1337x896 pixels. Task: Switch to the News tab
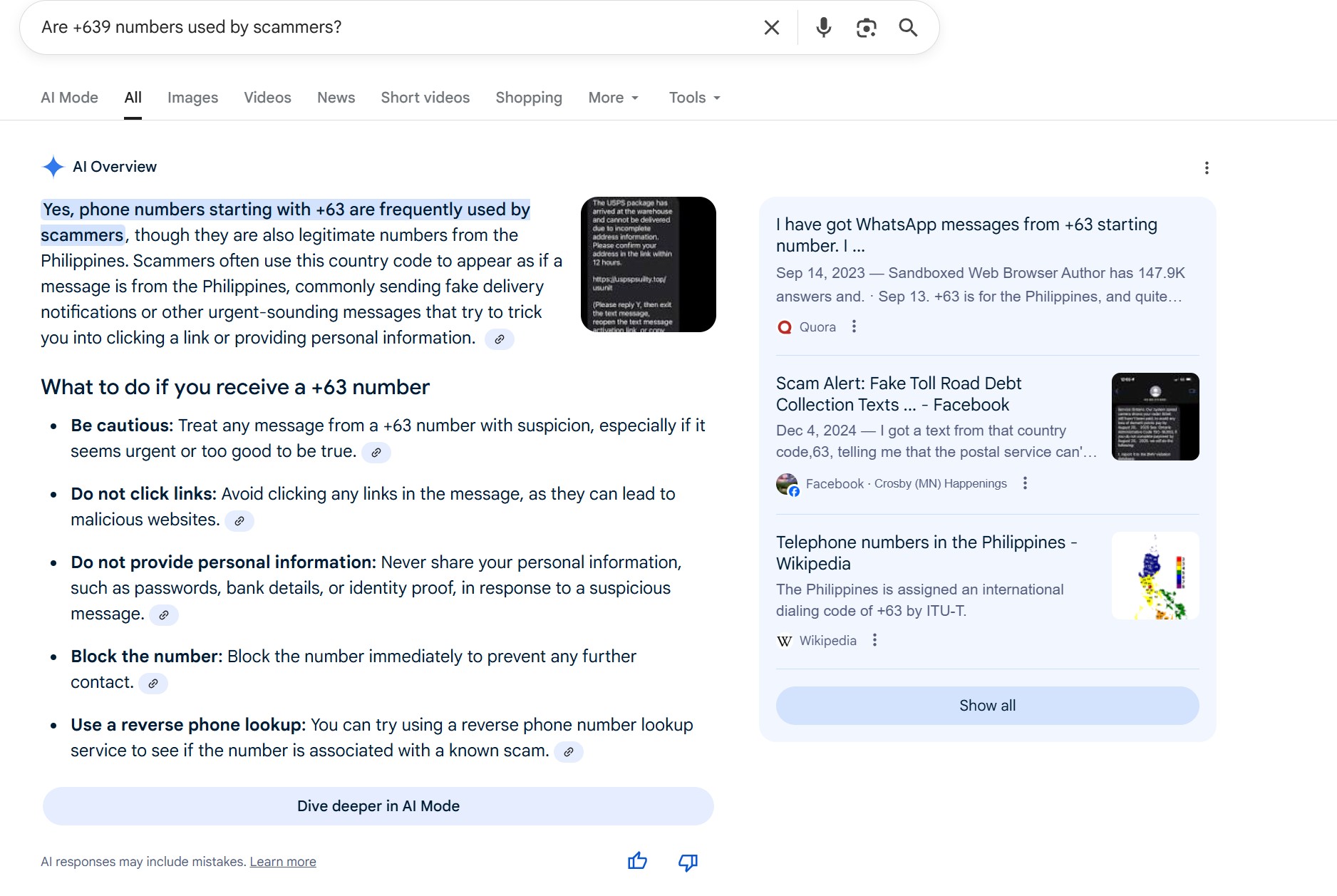pyautogui.click(x=336, y=98)
